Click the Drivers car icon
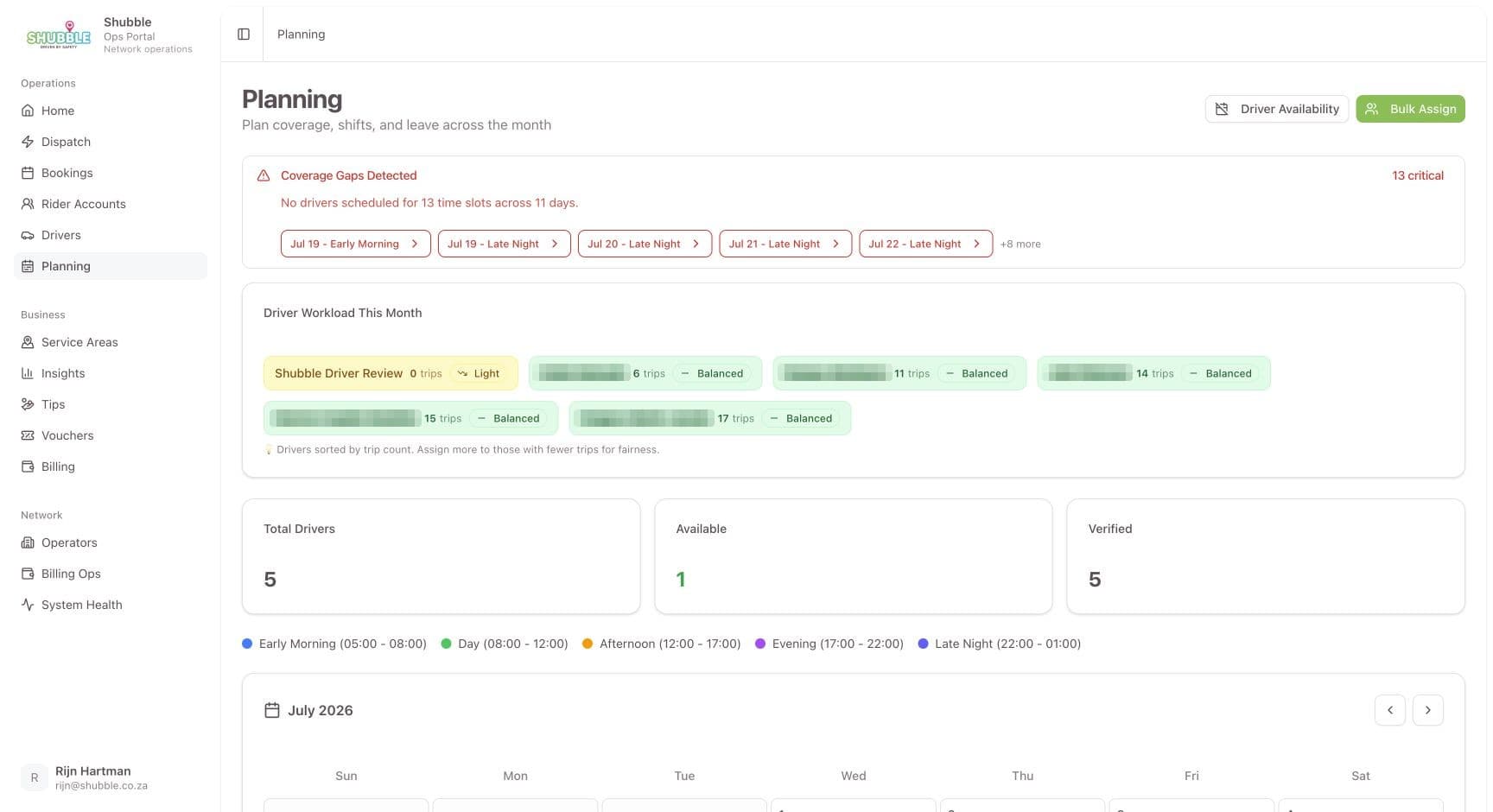 pyautogui.click(x=28, y=235)
